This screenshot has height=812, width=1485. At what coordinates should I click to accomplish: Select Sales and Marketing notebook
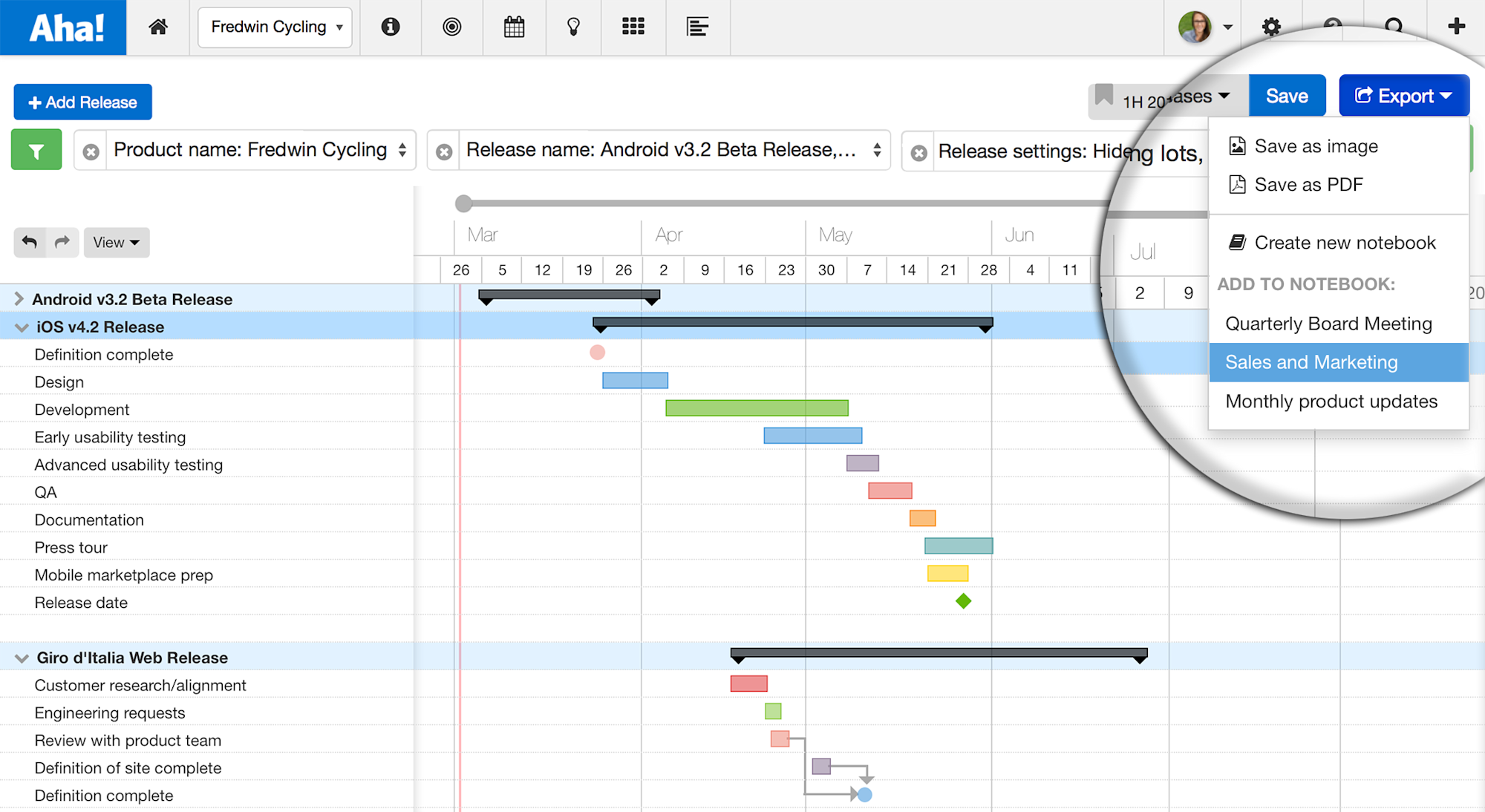pyautogui.click(x=1311, y=362)
